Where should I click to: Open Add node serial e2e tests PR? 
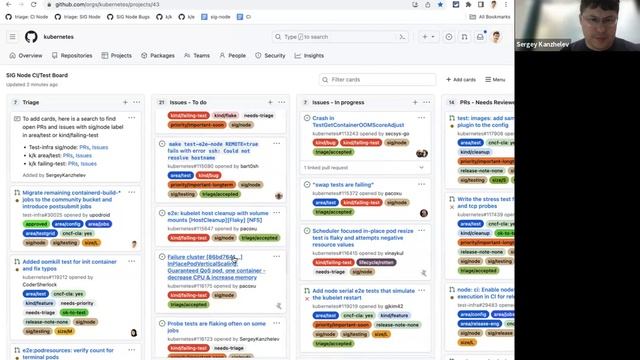(363, 294)
